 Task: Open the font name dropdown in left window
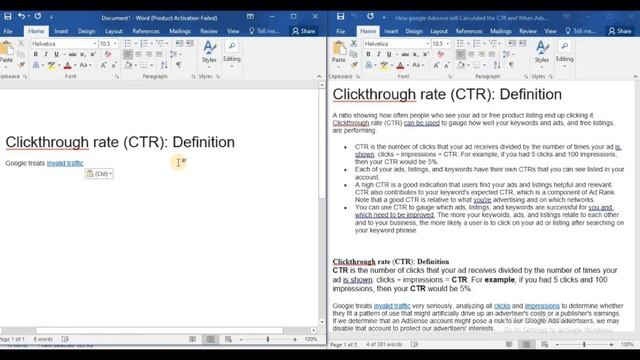pos(95,43)
